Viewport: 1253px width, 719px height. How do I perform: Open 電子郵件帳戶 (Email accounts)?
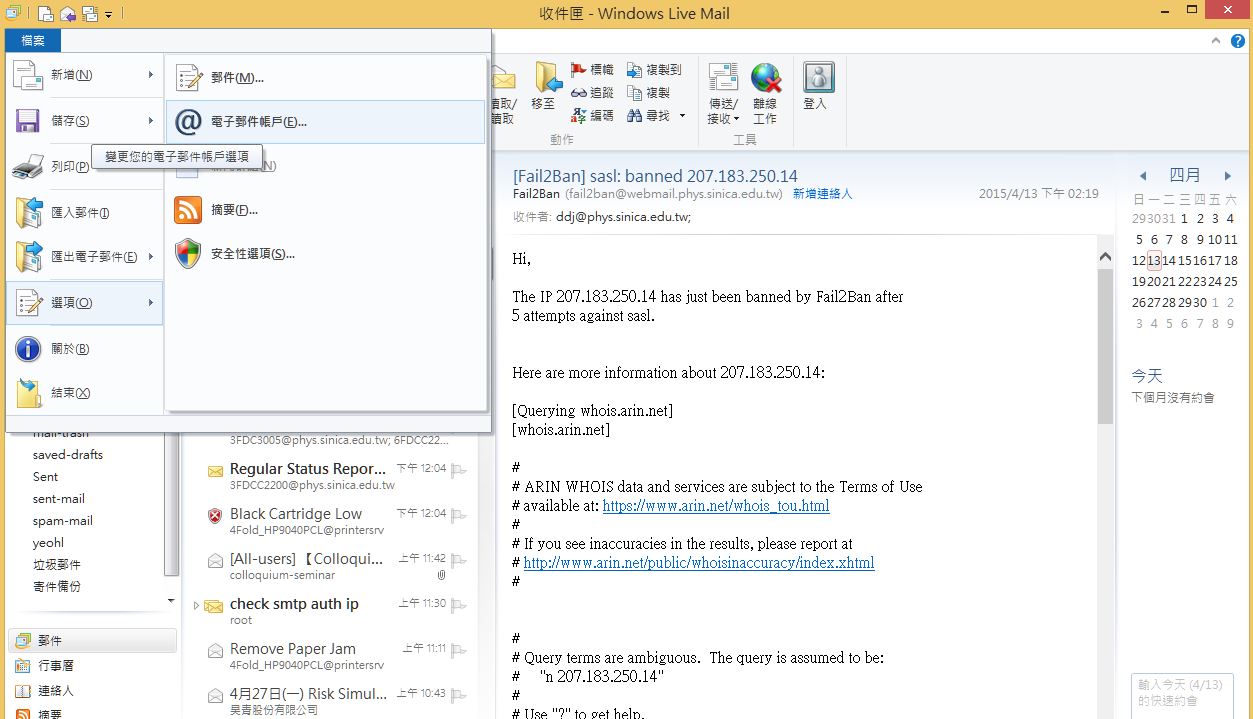coord(326,122)
